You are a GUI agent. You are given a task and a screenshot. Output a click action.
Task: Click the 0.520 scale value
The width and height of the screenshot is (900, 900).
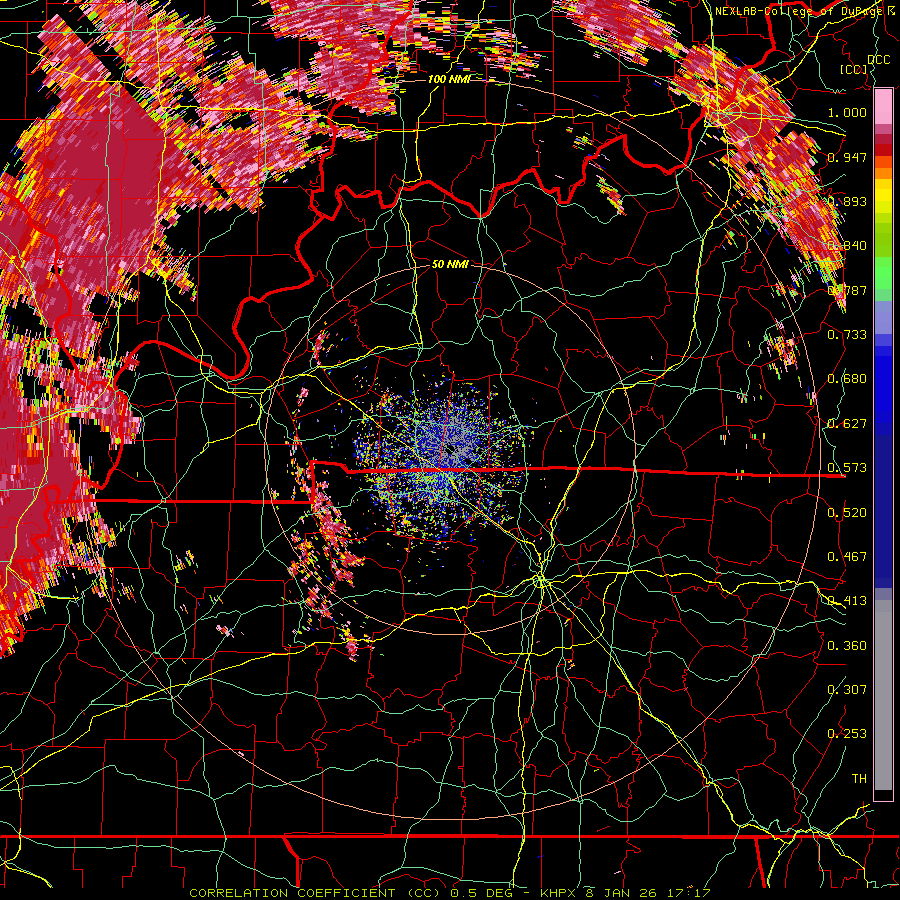pyautogui.click(x=847, y=512)
